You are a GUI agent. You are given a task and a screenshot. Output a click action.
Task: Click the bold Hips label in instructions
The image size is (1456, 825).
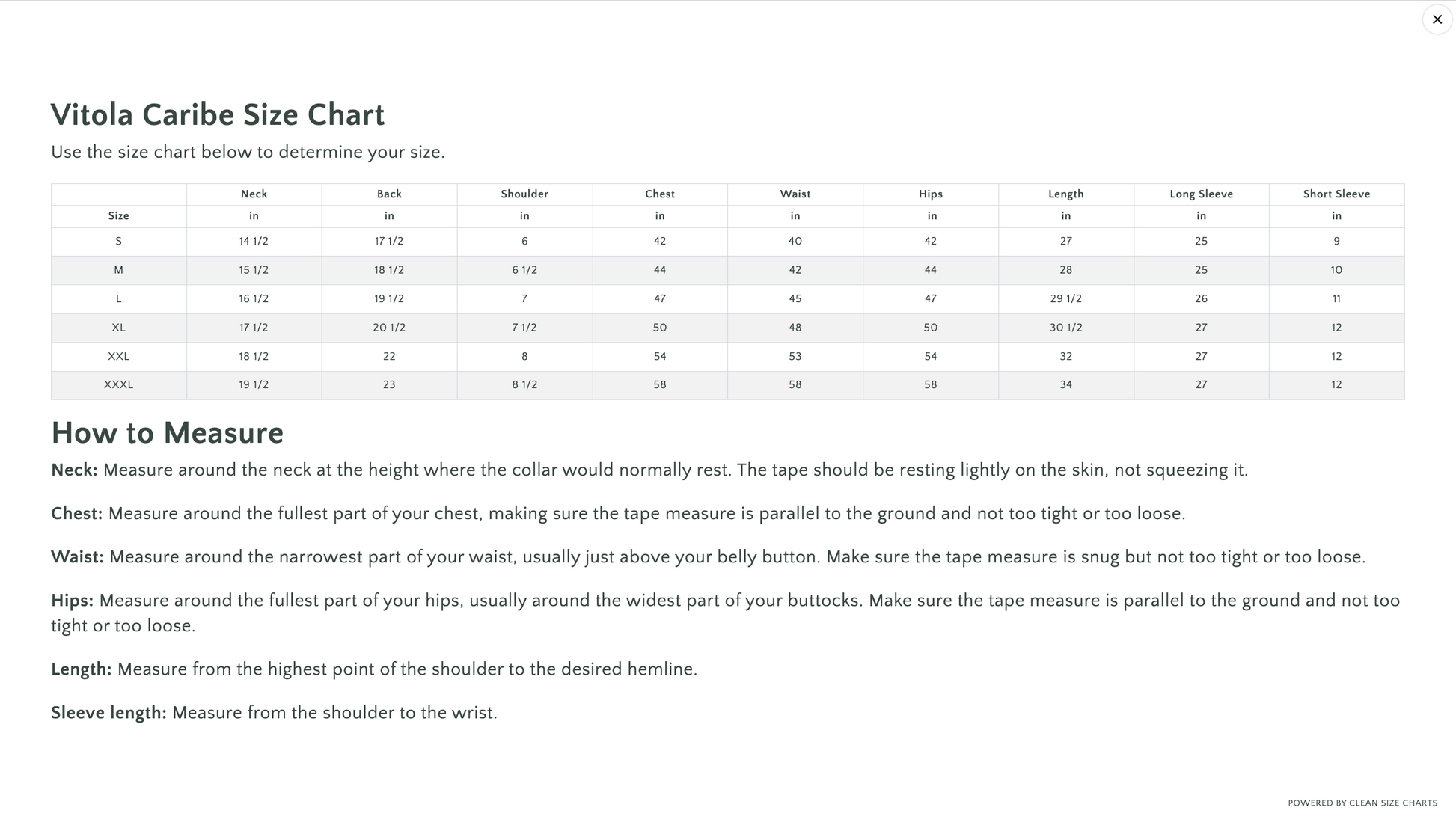[x=72, y=601]
